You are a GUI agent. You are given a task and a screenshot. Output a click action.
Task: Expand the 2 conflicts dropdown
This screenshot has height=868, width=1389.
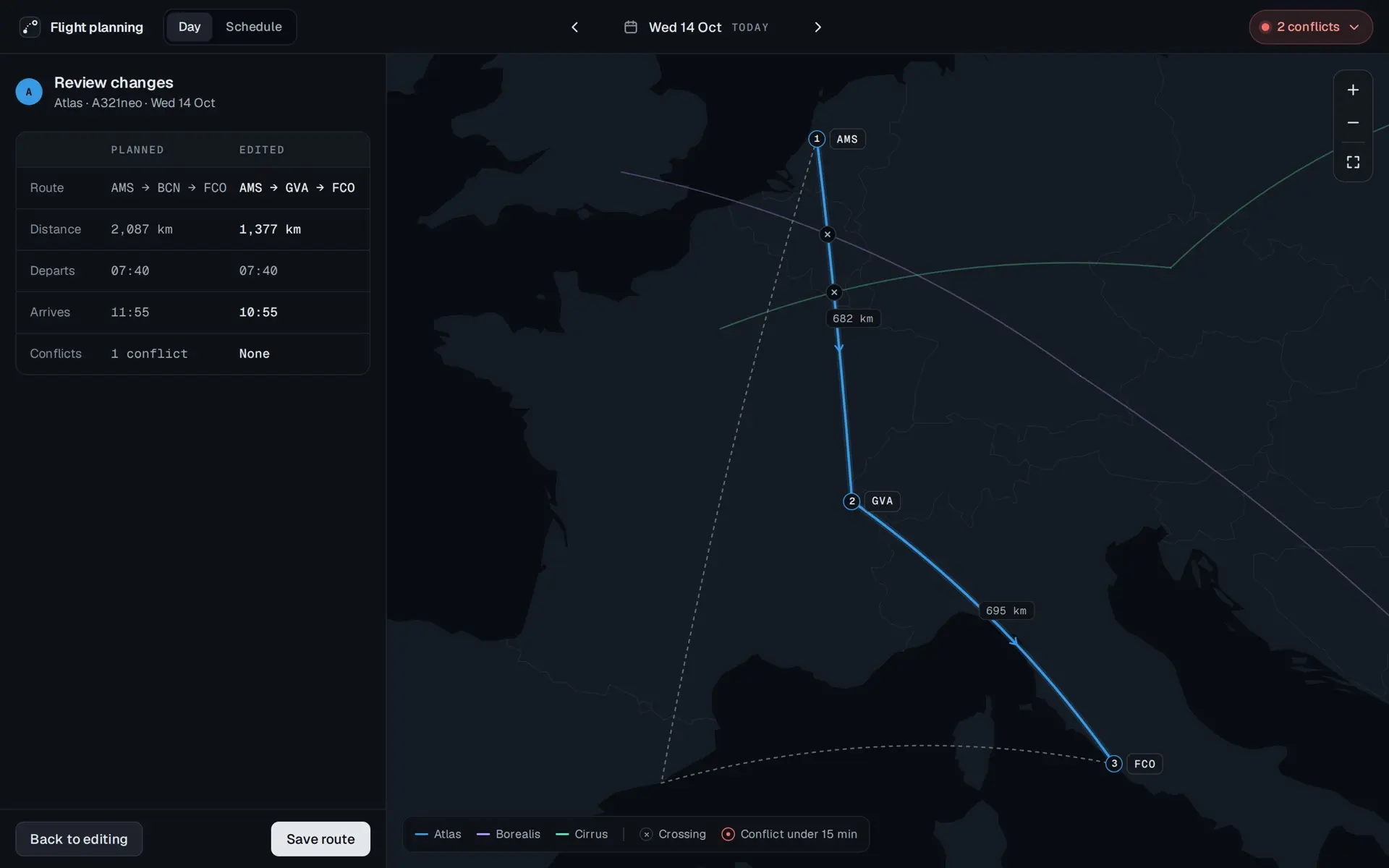1310,27
